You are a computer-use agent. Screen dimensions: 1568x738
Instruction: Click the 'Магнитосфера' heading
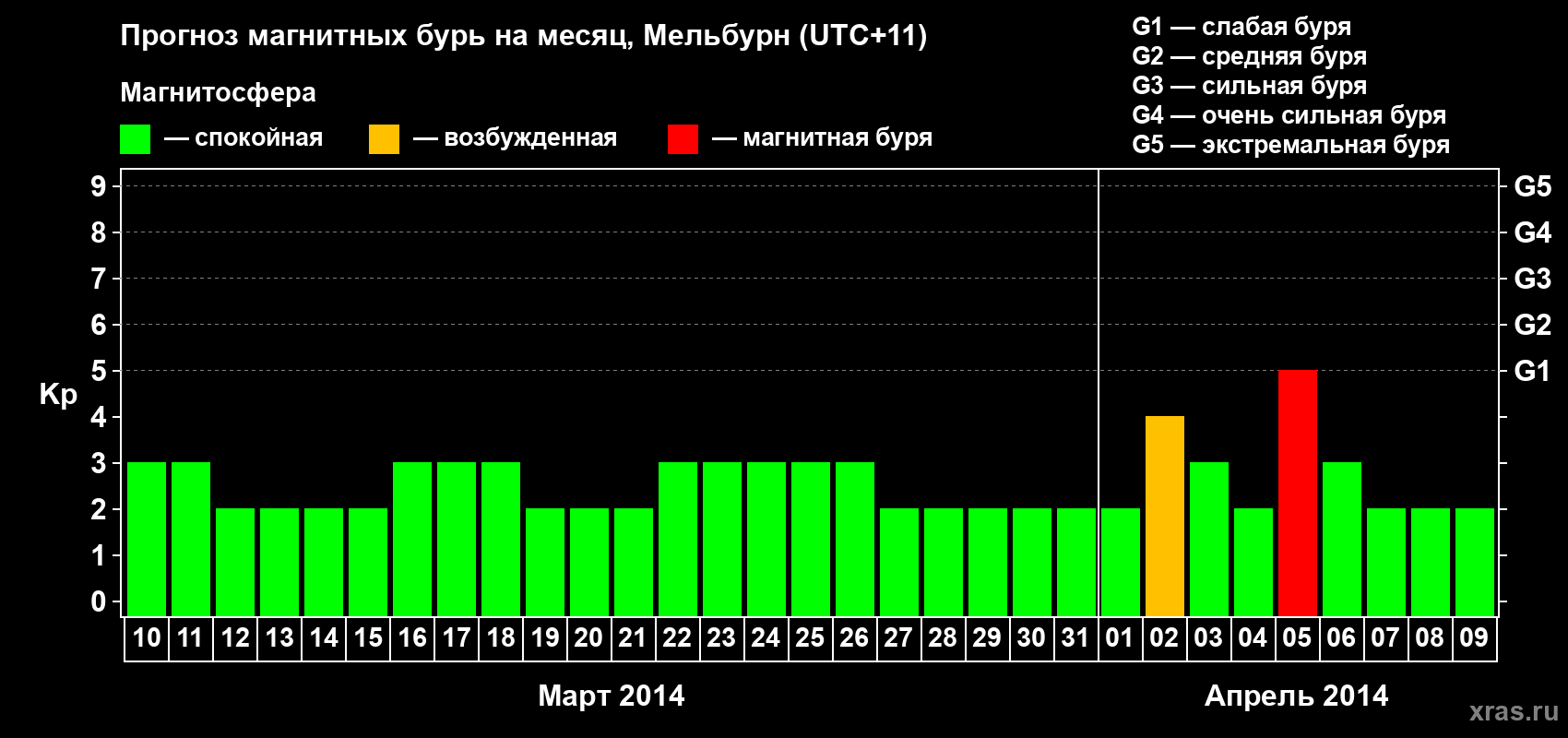(x=218, y=93)
